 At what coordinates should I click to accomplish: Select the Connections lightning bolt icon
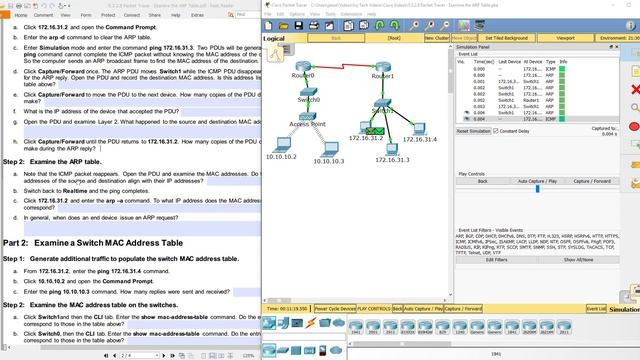[x=311, y=323]
